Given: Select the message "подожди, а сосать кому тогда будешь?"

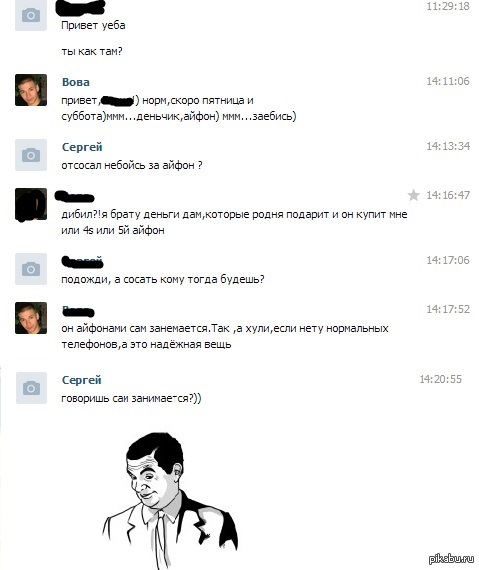Looking at the screenshot, I should point(163,280).
